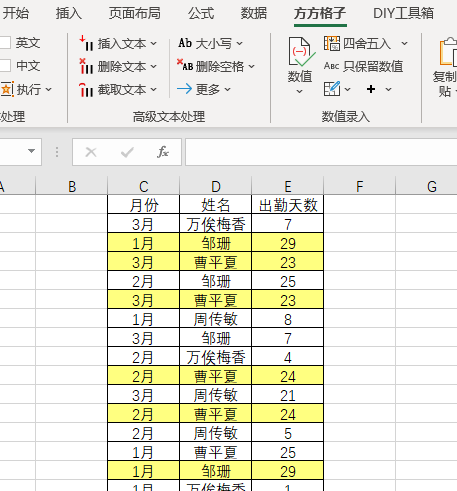Click the 截取文本 extract text icon
Image resolution: width=457 pixels, height=491 pixels.
[x=86, y=89]
